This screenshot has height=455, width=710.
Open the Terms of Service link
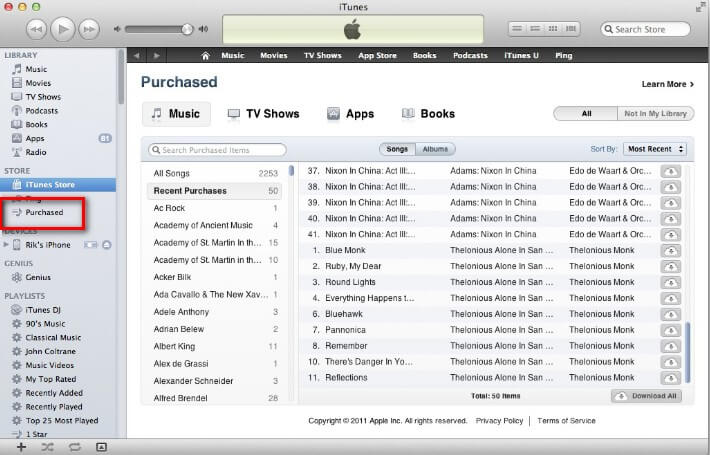point(566,421)
